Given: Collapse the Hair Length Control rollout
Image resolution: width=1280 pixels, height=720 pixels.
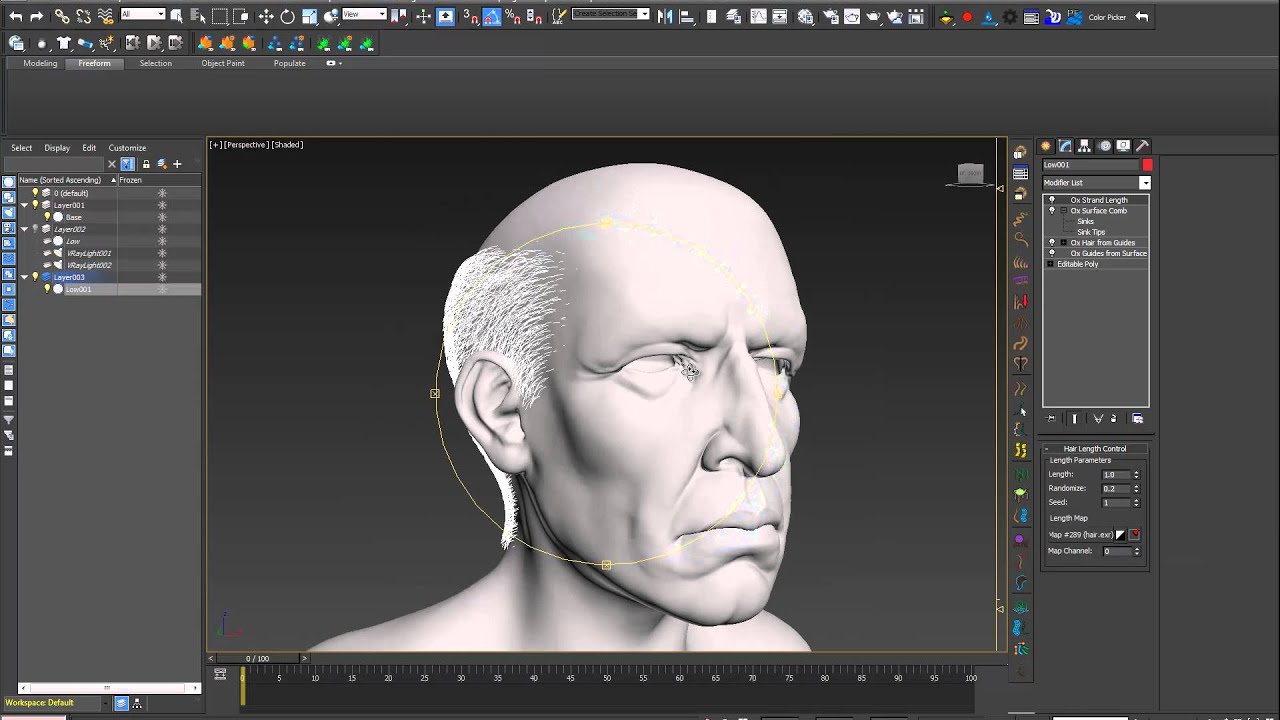Looking at the screenshot, I should coord(1095,449).
